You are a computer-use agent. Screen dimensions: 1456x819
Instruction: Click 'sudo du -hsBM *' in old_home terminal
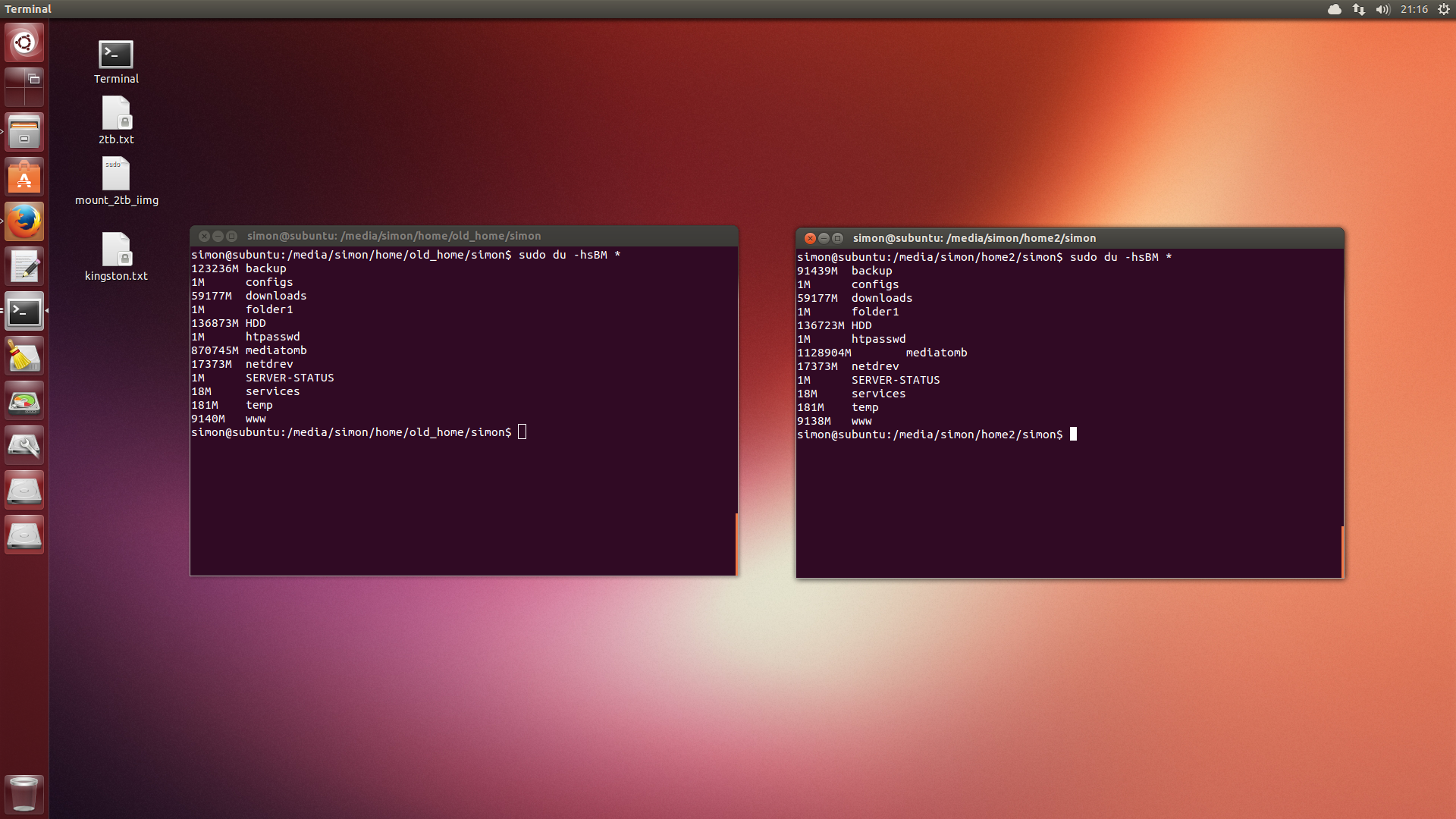point(570,255)
